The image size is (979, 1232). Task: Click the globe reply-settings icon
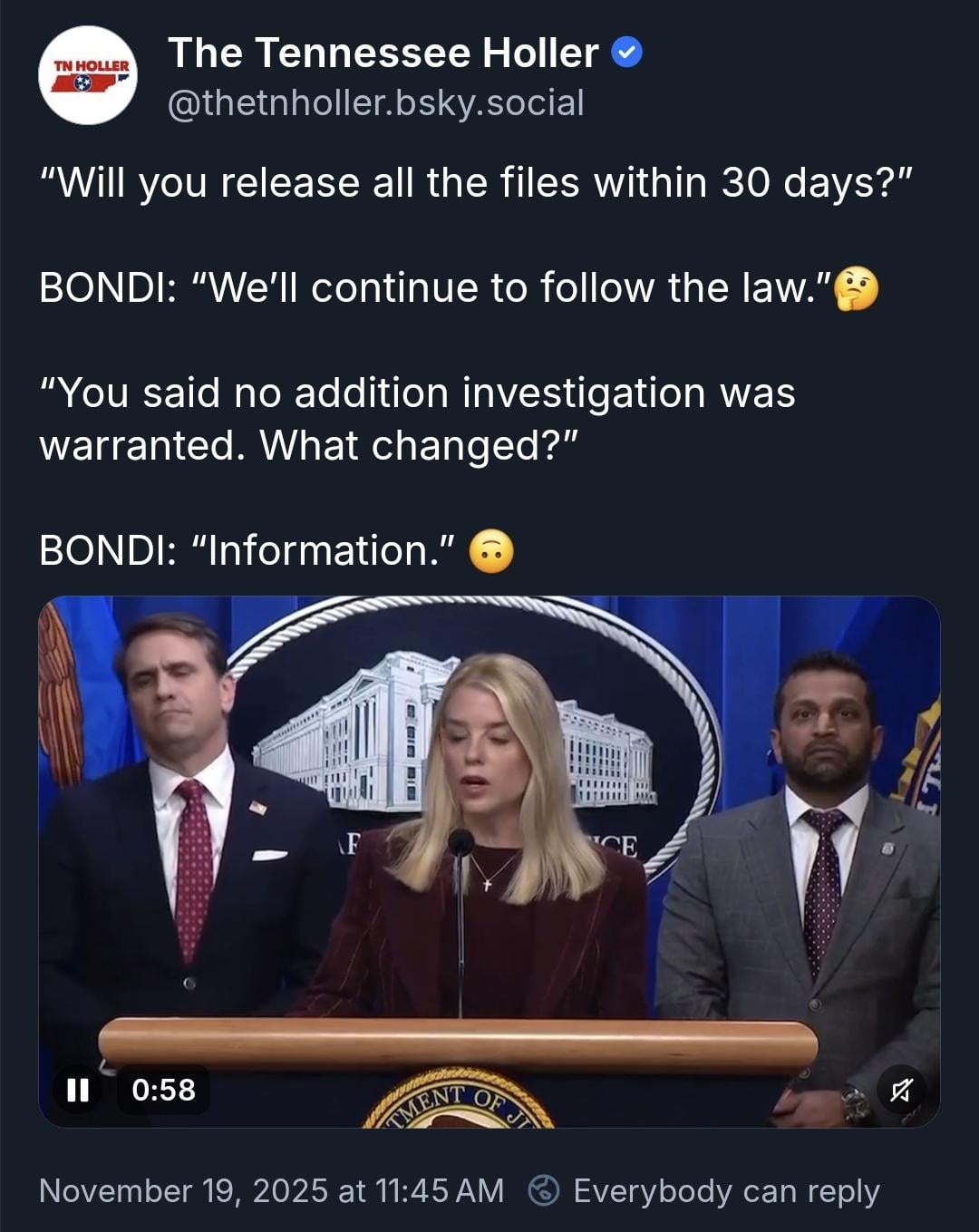tap(544, 1190)
